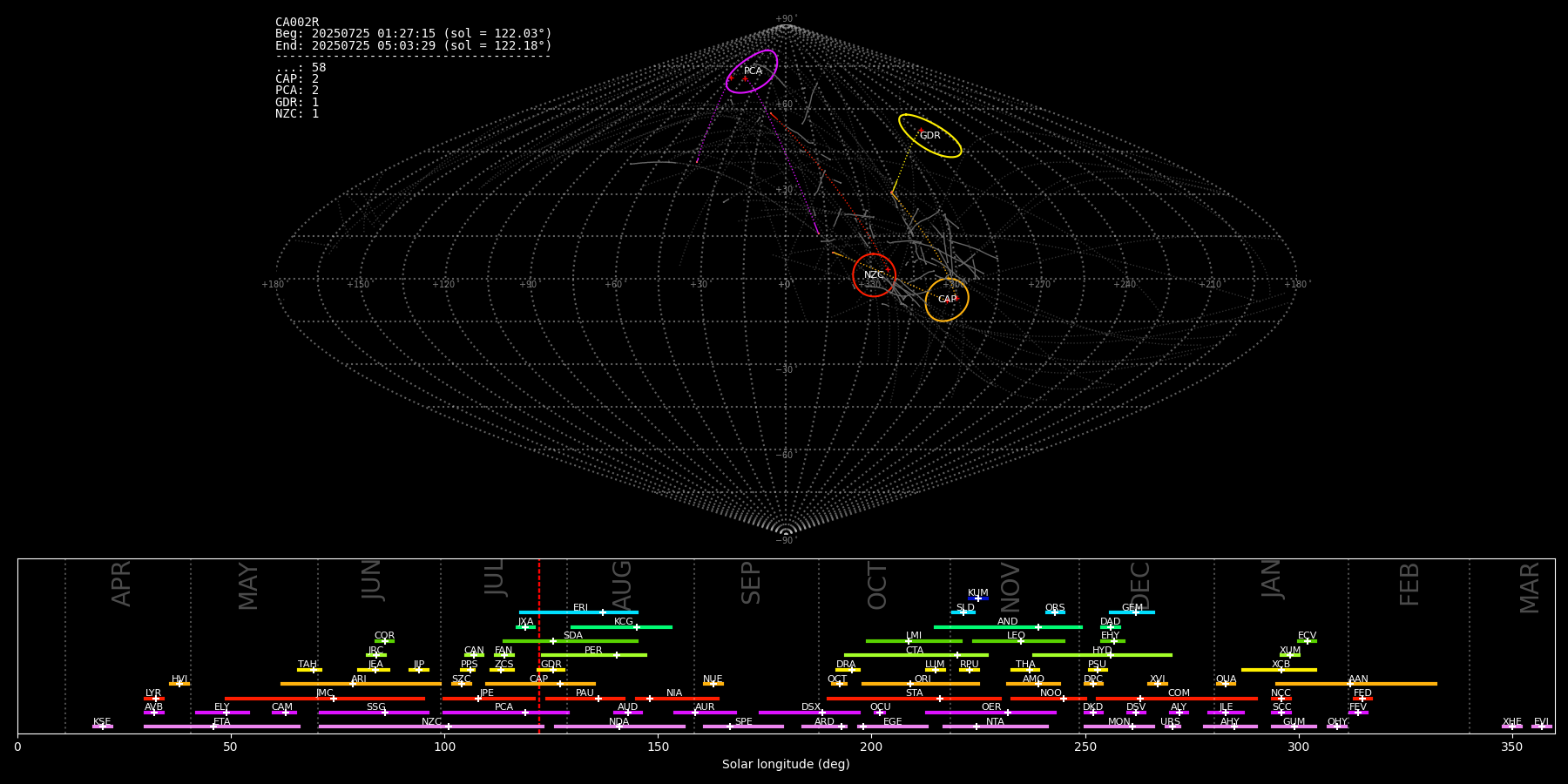Select the cyan ERI shower bar
The image size is (1568, 784).
coord(578,612)
